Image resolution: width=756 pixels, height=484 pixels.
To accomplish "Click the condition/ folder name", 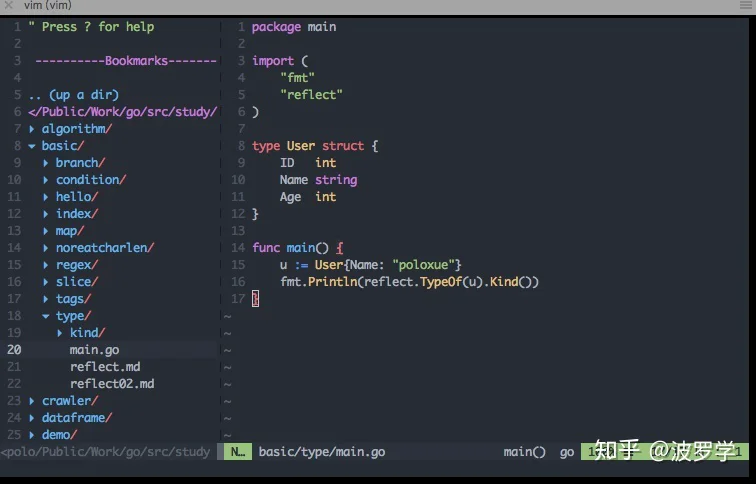I will coord(91,179).
